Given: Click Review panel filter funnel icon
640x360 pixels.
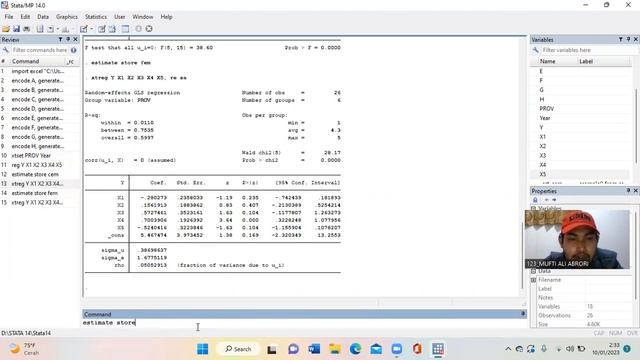Looking at the screenshot, I should [60, 40].
